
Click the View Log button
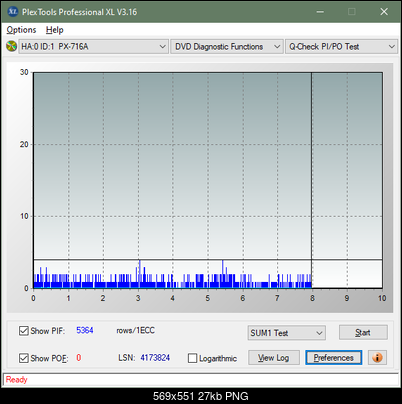pyautogui.click(x=273, y=358)
